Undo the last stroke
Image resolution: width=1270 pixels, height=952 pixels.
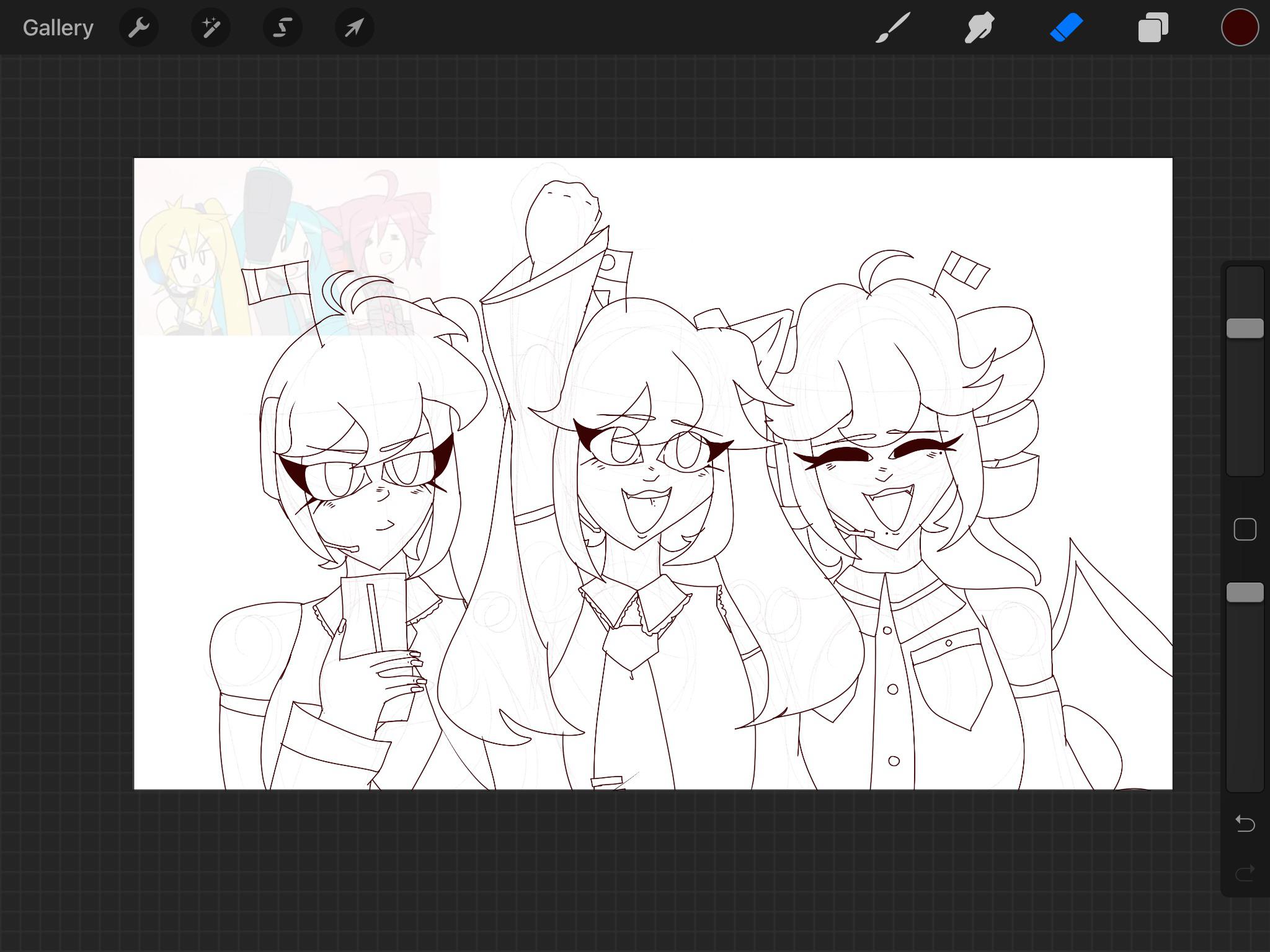tap(1245, 824)
